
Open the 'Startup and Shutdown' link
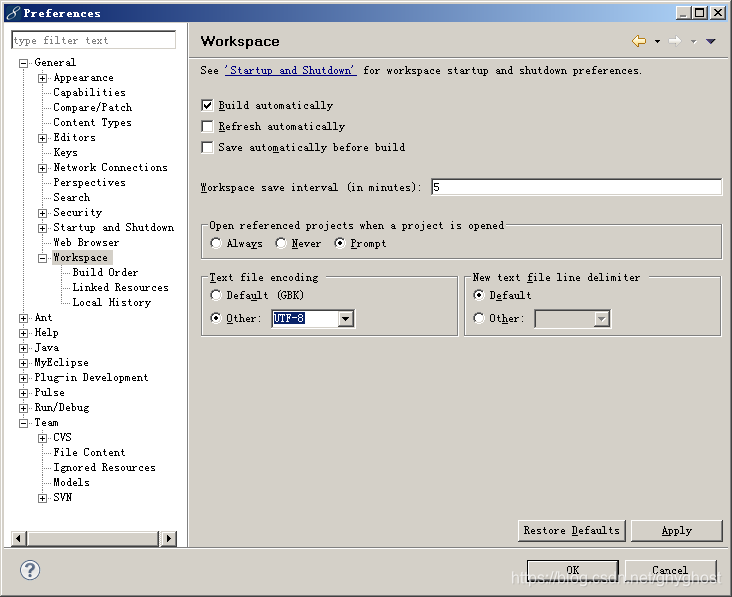coord(290,70)
